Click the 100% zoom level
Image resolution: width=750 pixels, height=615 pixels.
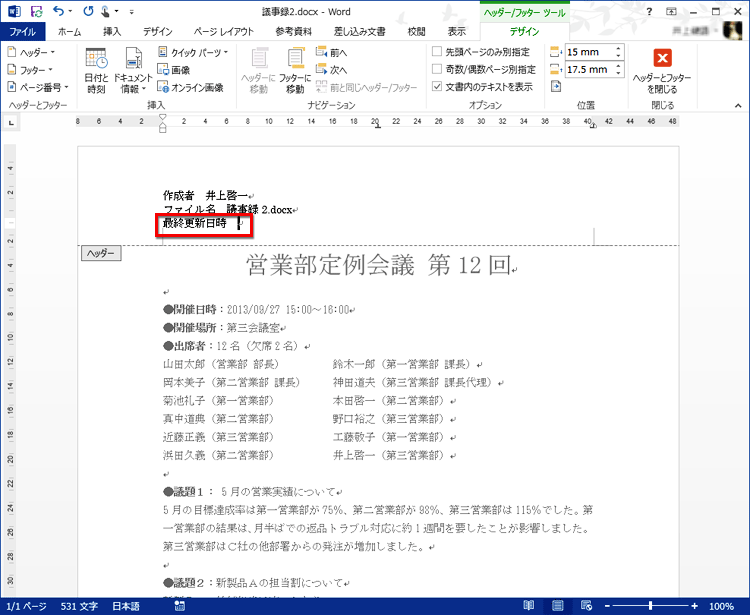click(721, 606)
